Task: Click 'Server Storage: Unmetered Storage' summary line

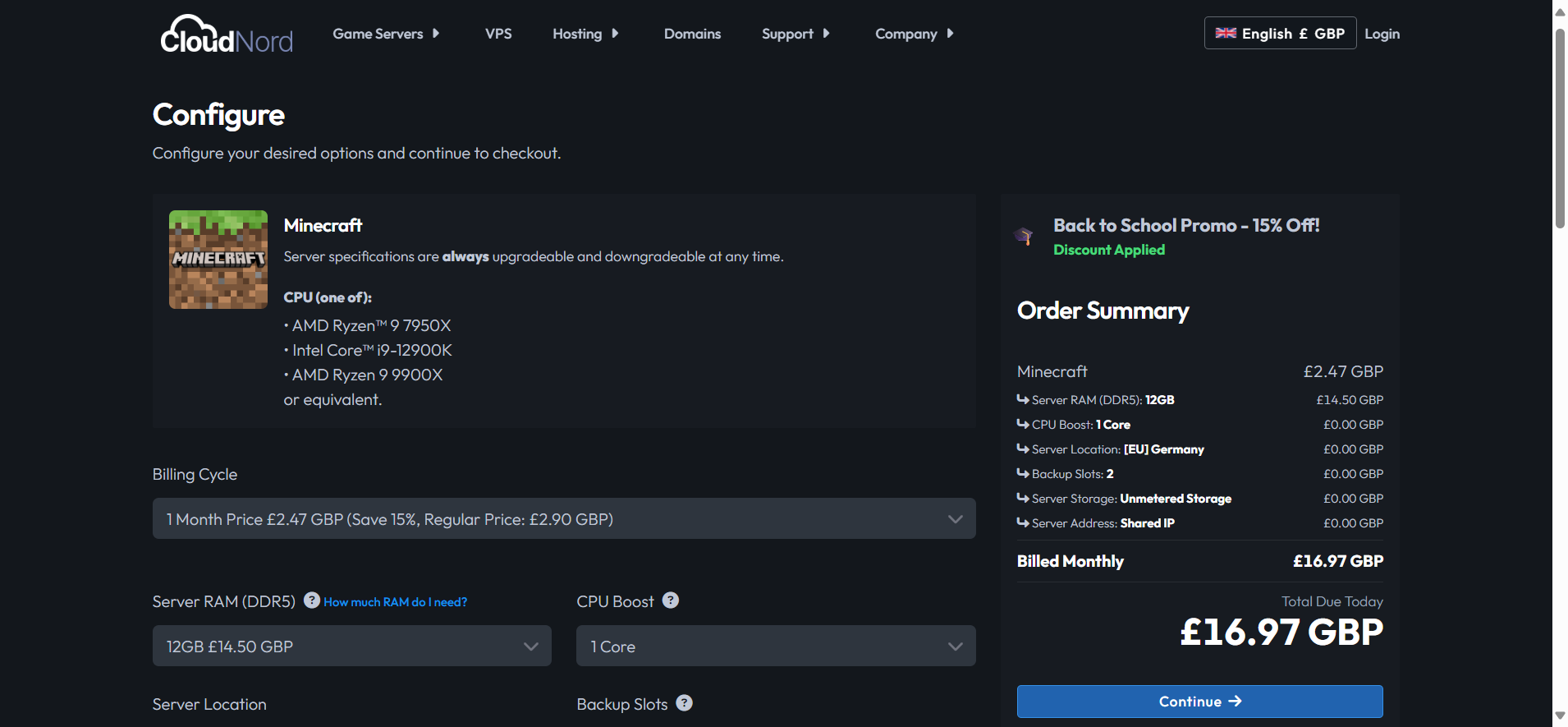Action: point(1125,499)
